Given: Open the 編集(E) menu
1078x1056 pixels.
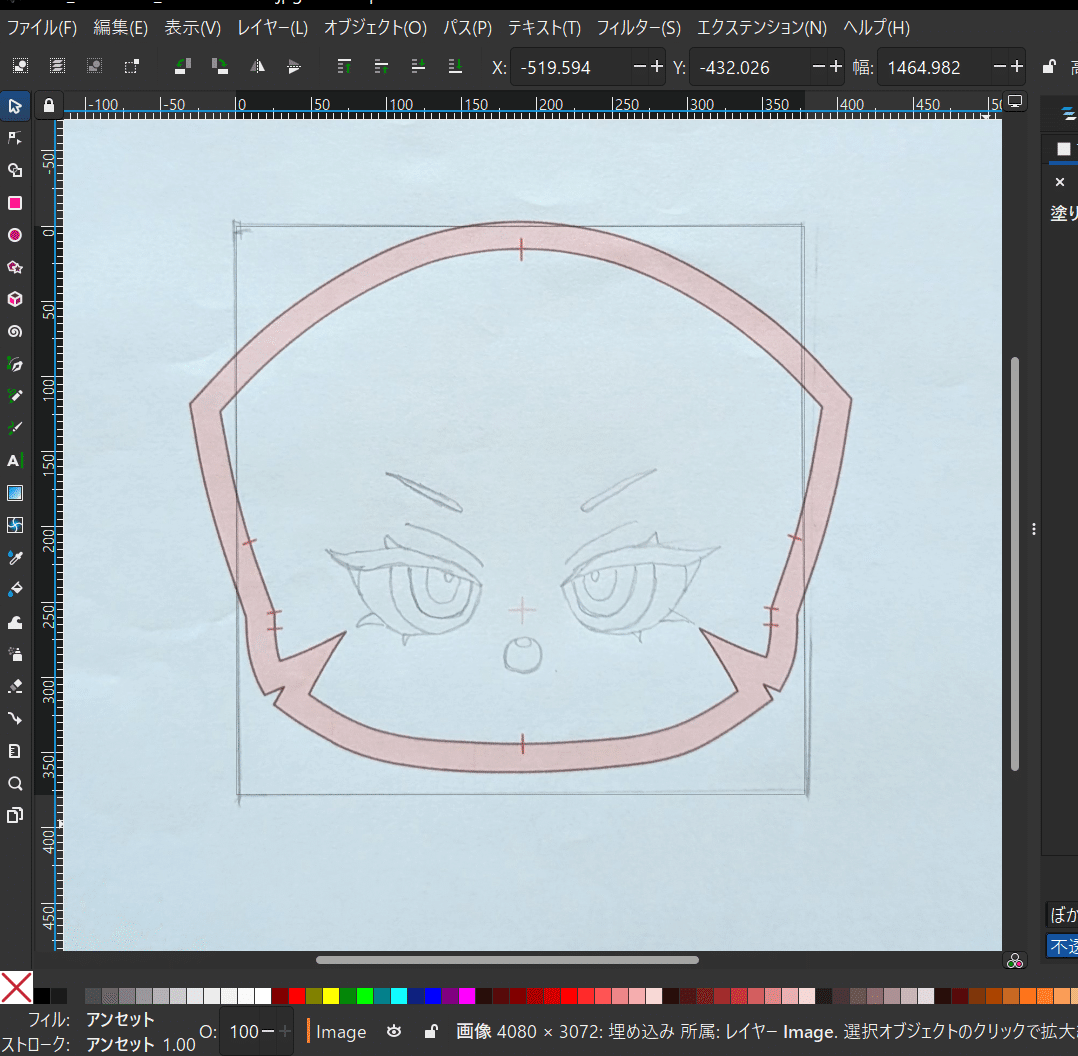Looking at the screenshot, I should coord(120,28).
